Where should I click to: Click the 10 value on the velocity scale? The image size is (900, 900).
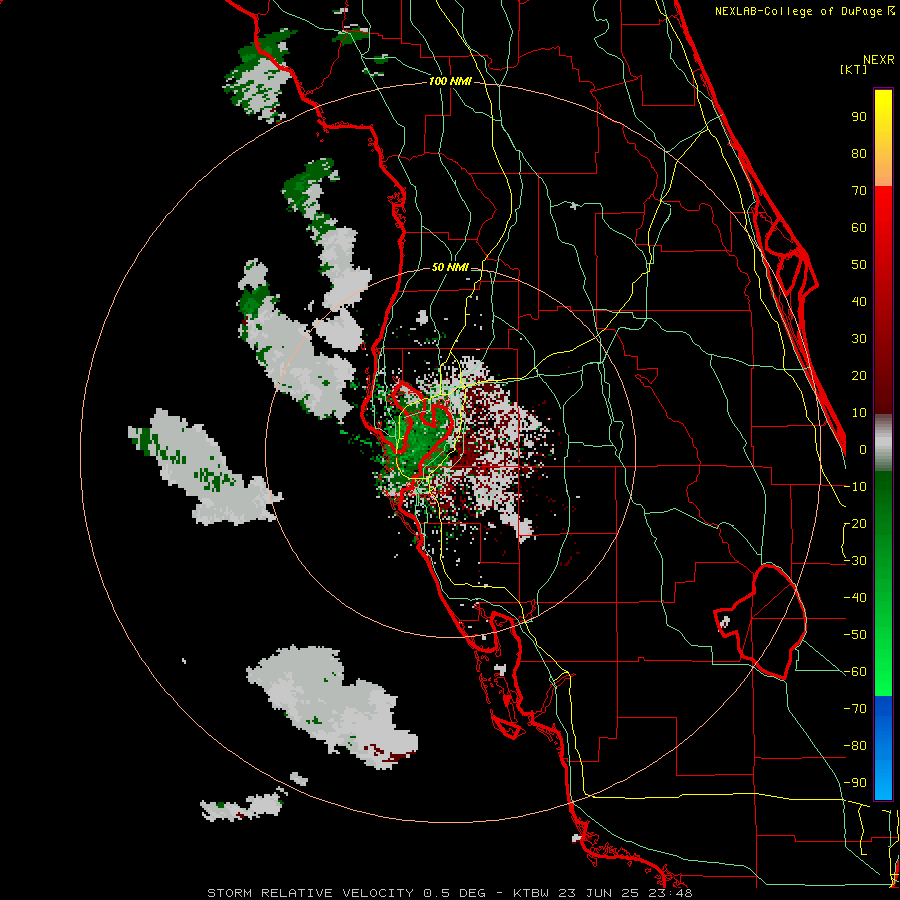[x=859, y=413]
